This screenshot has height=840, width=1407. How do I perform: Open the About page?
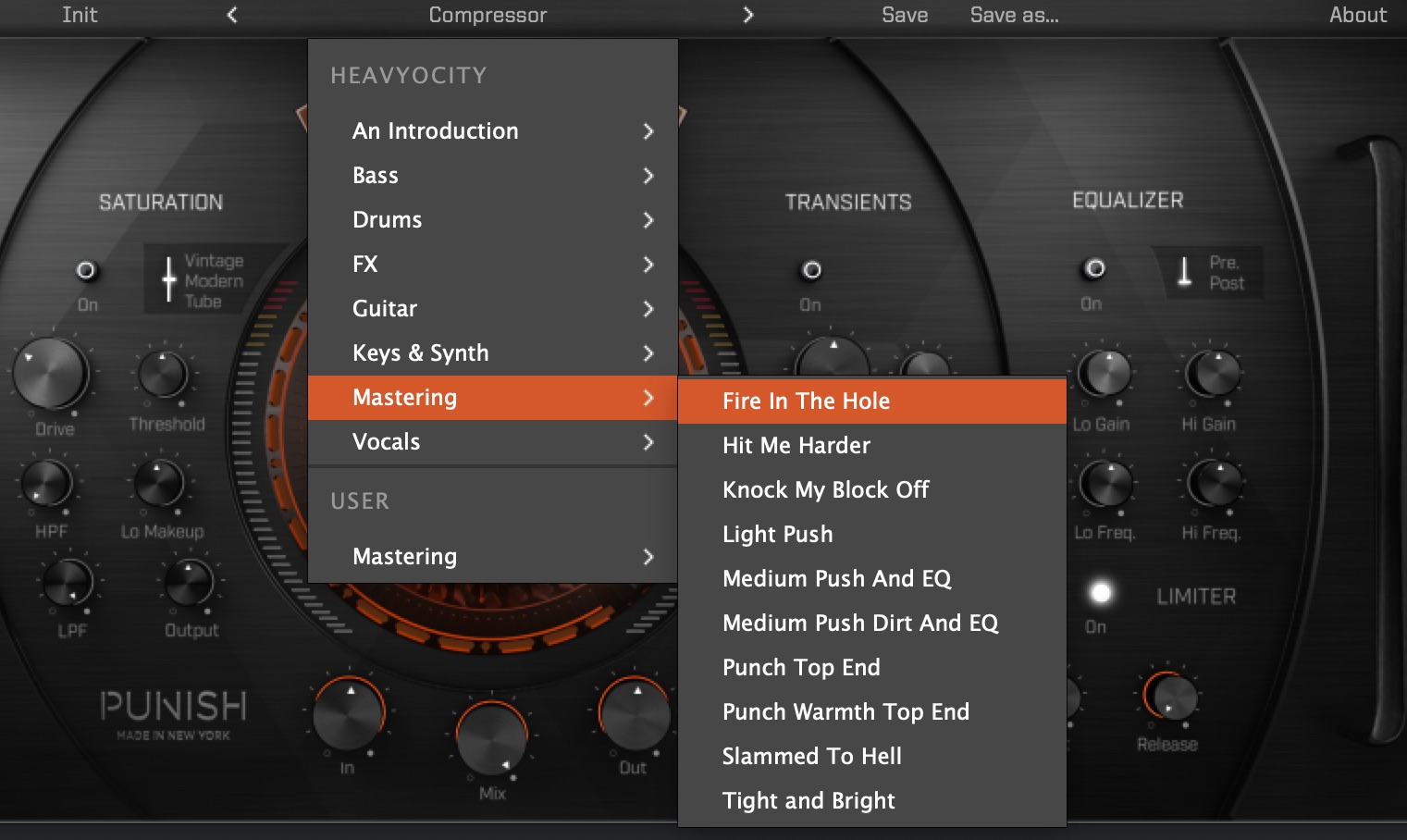coord(1357,15)
